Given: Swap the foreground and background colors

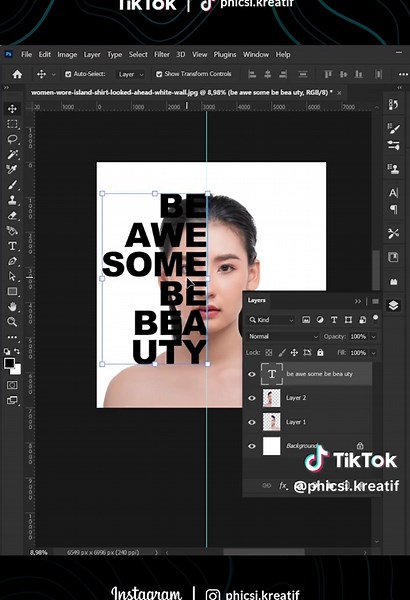Looking at the screenshot, I should pos(17,351).
